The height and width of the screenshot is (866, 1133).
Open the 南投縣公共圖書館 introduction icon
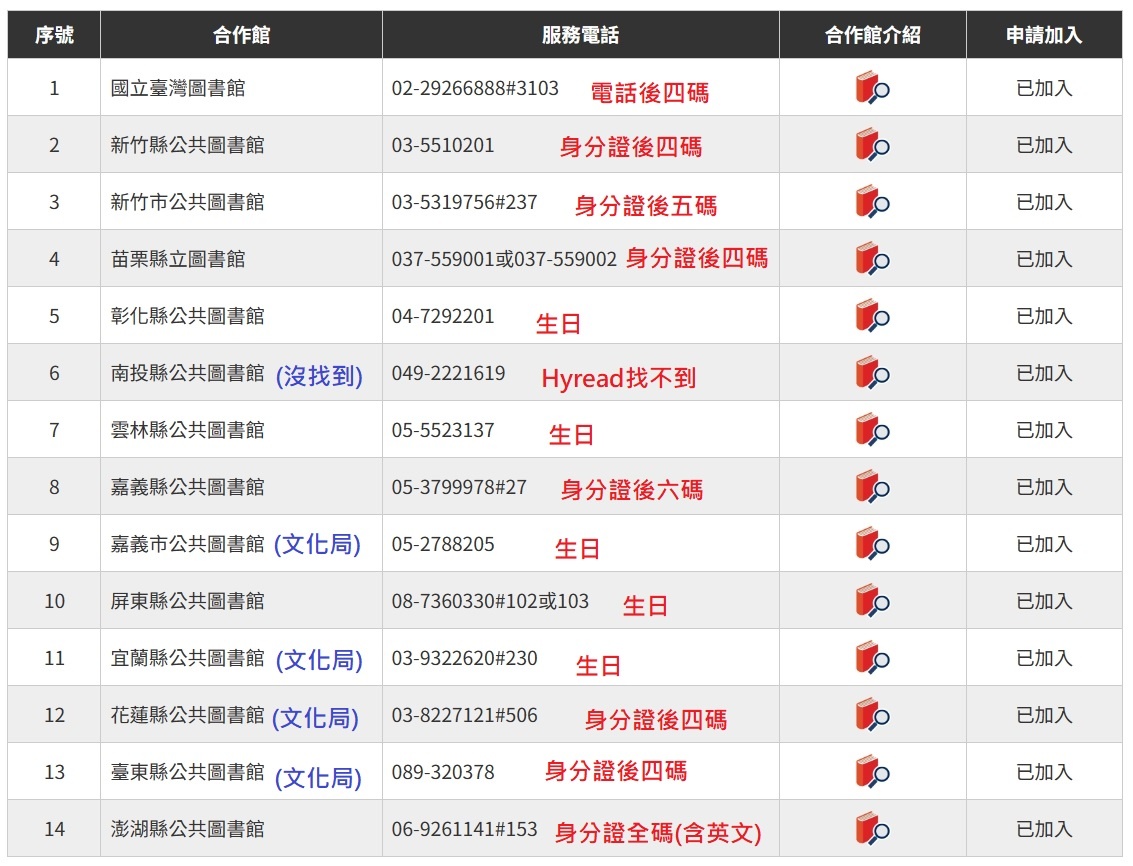pos(872,373)
